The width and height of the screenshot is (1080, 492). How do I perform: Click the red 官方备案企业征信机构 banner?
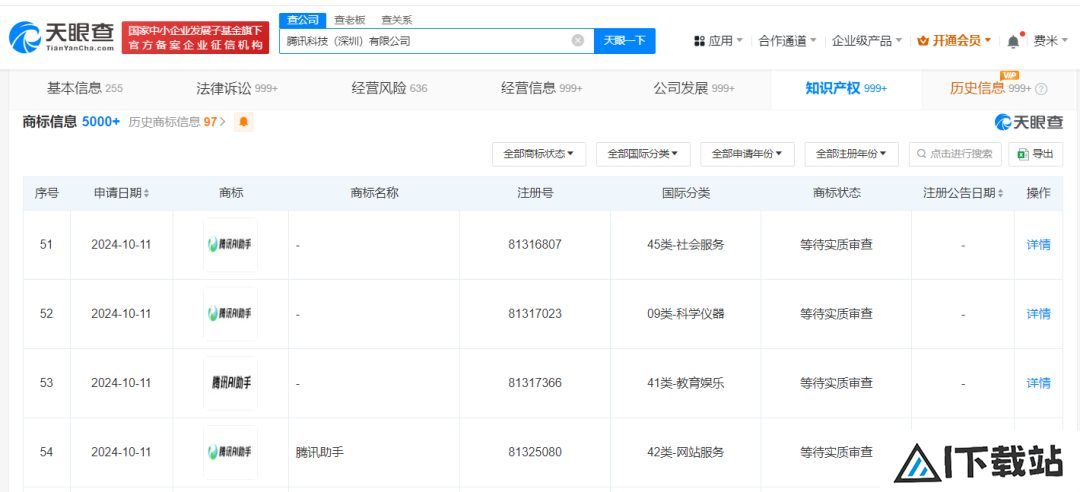click(196, 37)
